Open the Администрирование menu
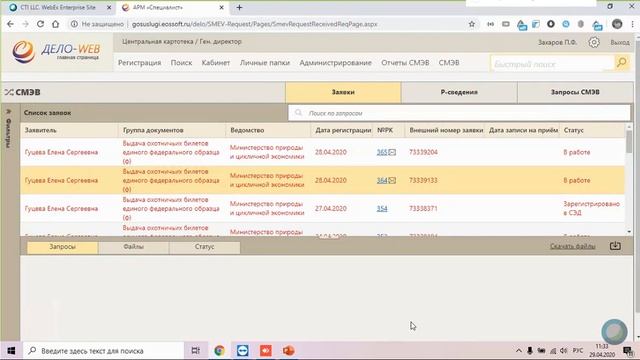The width and height of the screenshot is (640, 360). pyautogui.click(x=336, y=63)
